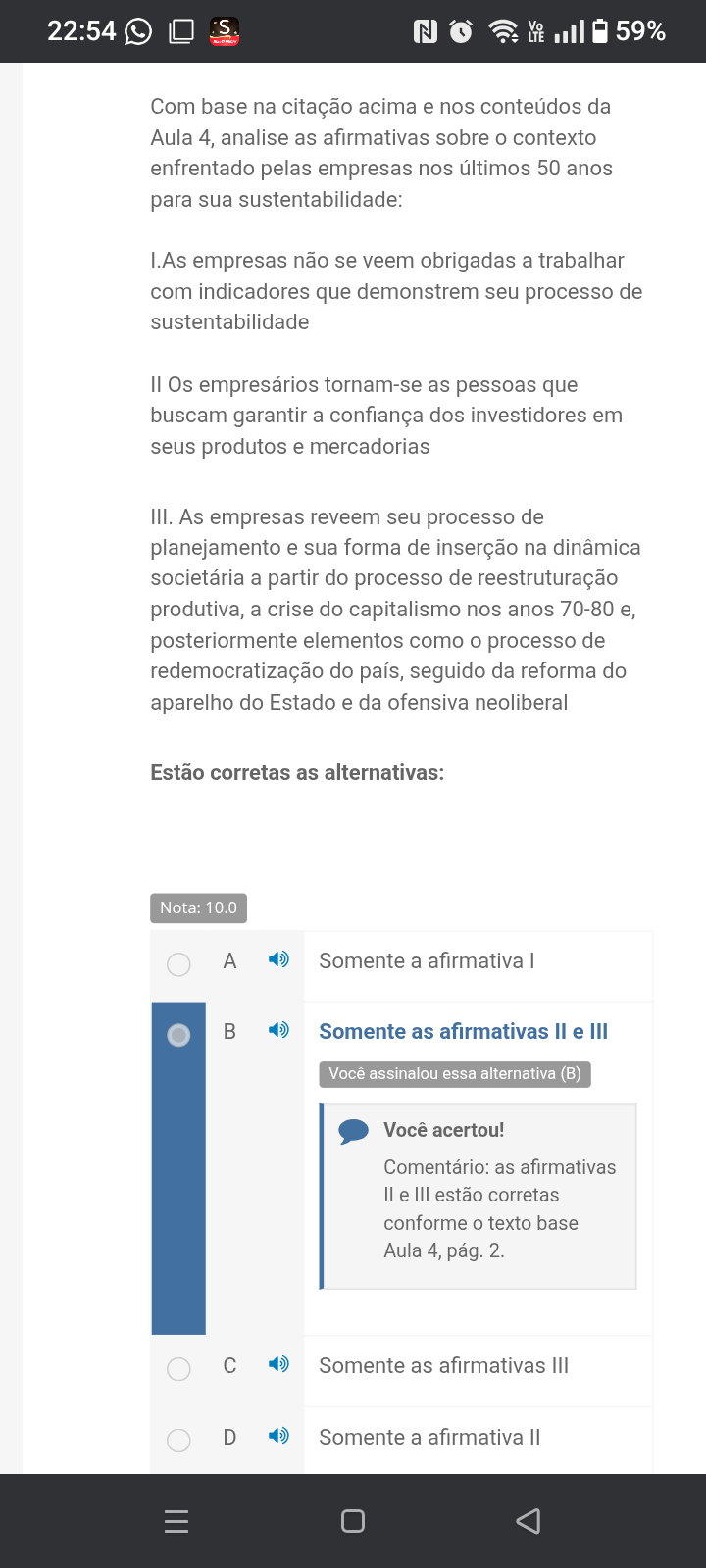The width and height of the screenshot is (706, 1568).
Task: Tap the comment speech bubble icon
Action: (x=353, y=1131)
